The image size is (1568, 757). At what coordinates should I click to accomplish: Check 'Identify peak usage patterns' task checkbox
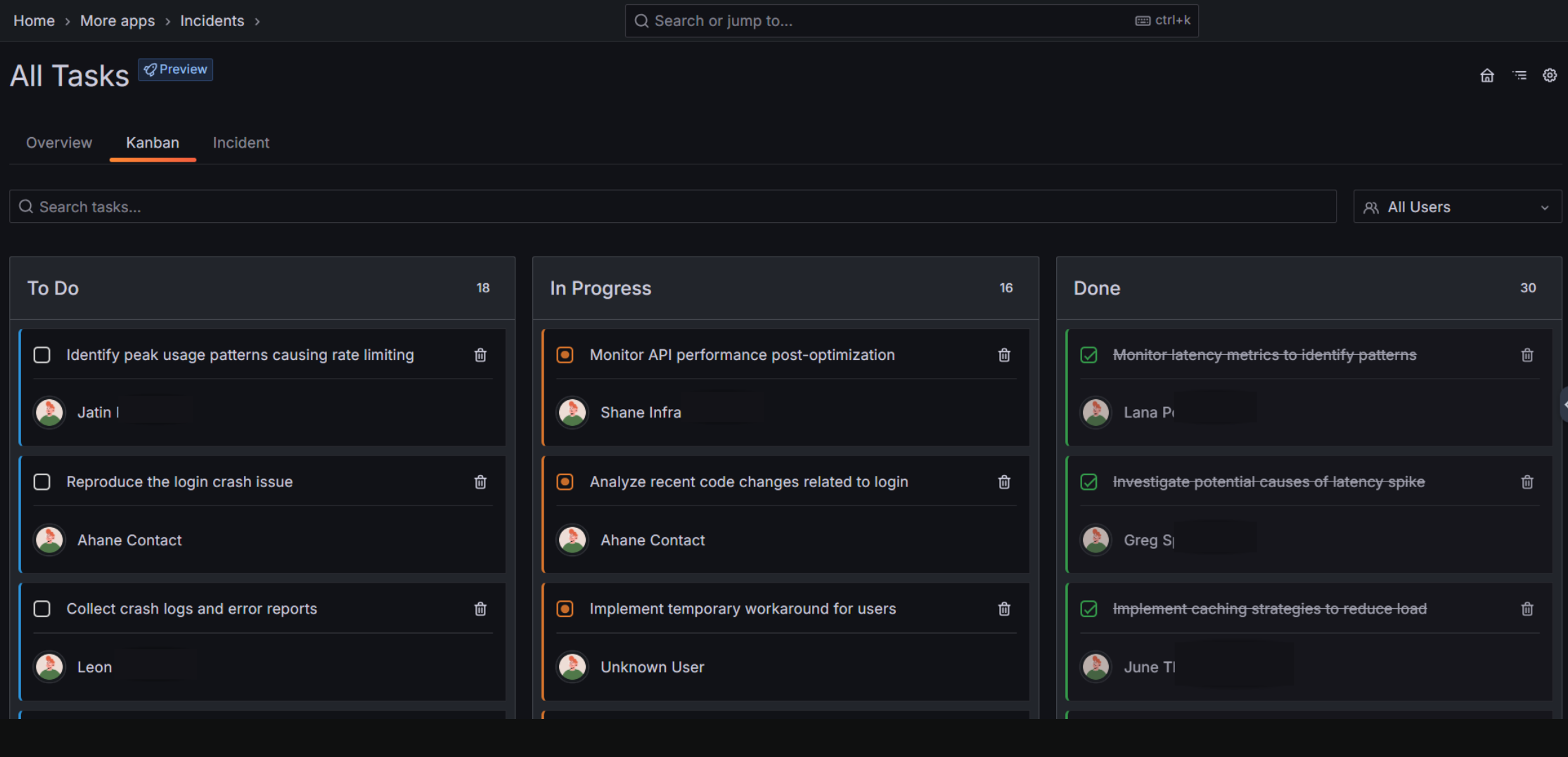click(42, 355)
